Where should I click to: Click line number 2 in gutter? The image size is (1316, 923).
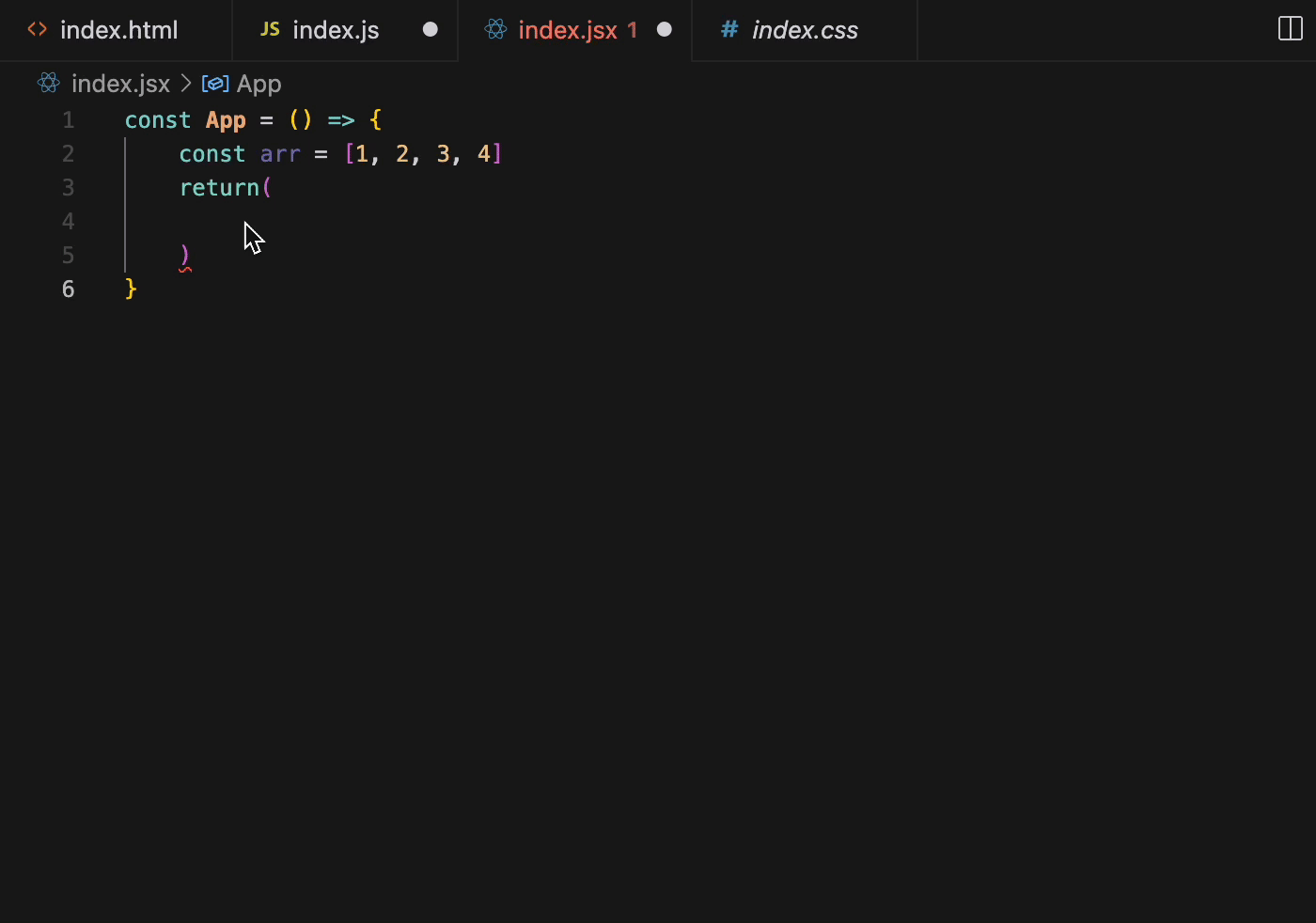pos(68,154)
